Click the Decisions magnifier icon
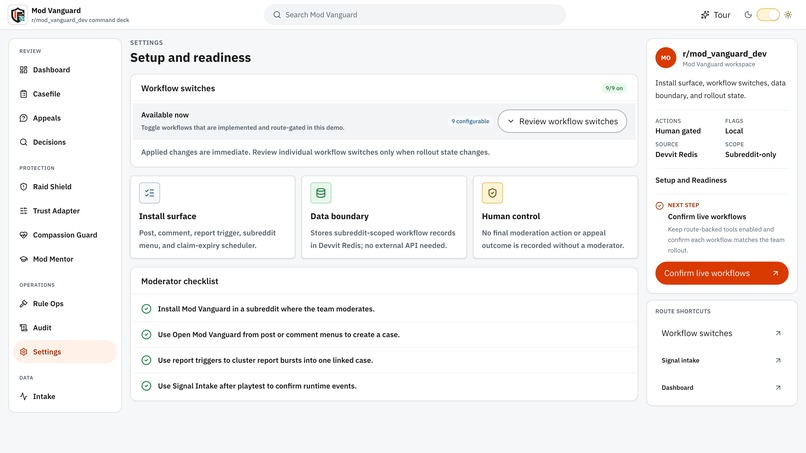 [24, 142]
